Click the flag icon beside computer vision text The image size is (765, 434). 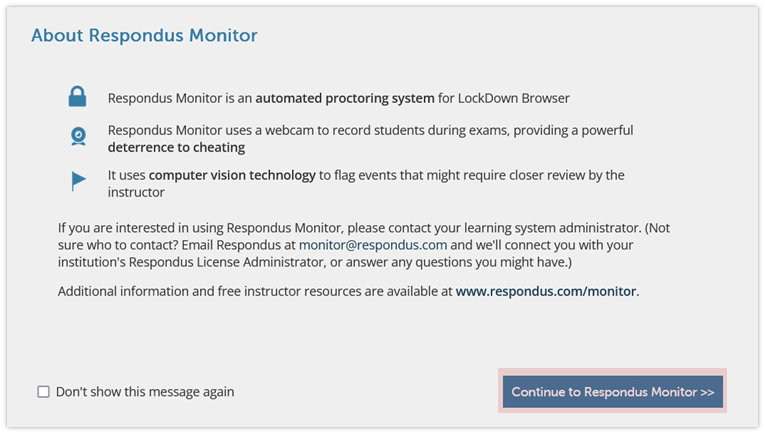78,181
